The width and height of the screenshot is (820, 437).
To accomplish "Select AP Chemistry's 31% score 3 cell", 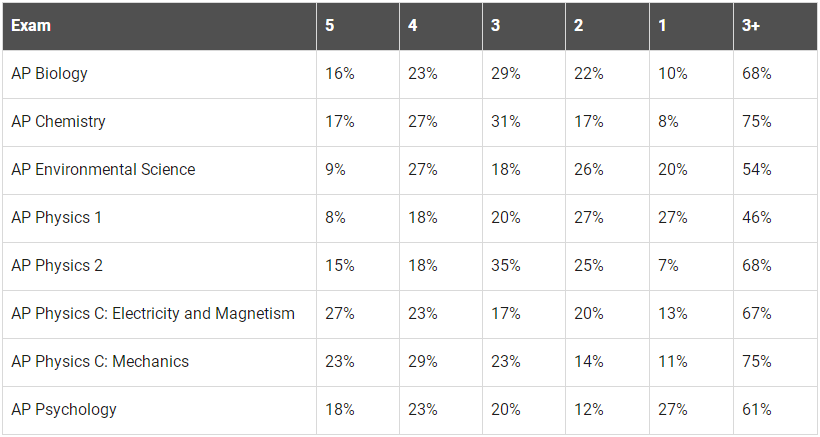I will [x=506, y=122].
